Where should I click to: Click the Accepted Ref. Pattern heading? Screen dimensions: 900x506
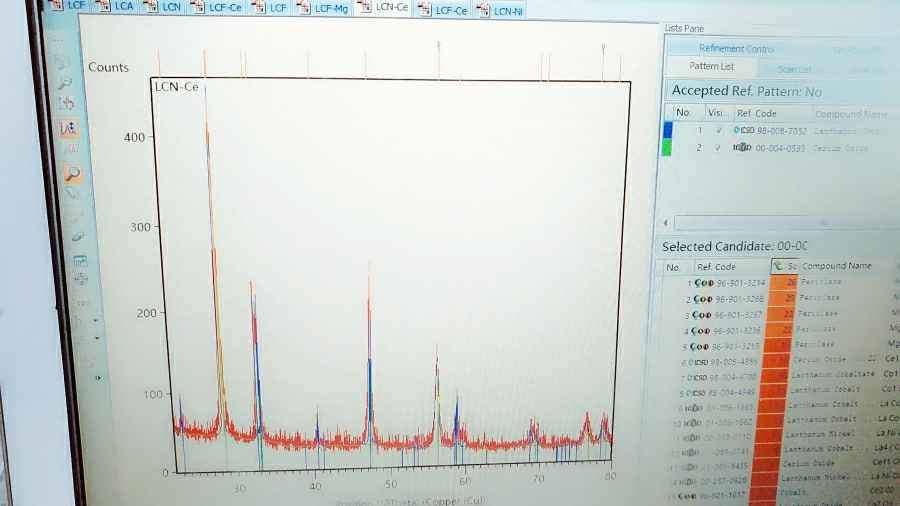tap(746, 91)
